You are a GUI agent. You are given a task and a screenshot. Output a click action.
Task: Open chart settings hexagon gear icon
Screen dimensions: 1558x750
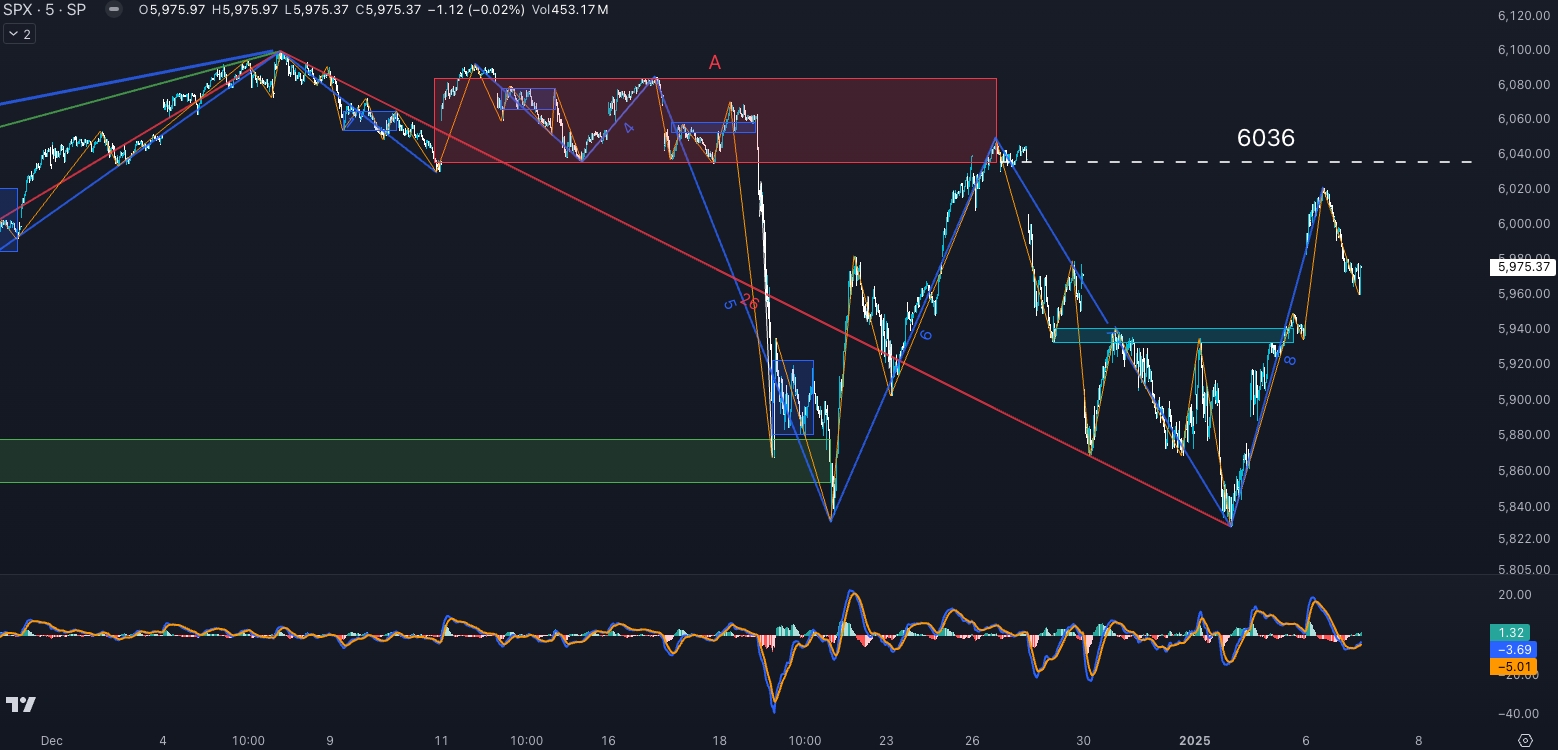(x=1525, y=740)
